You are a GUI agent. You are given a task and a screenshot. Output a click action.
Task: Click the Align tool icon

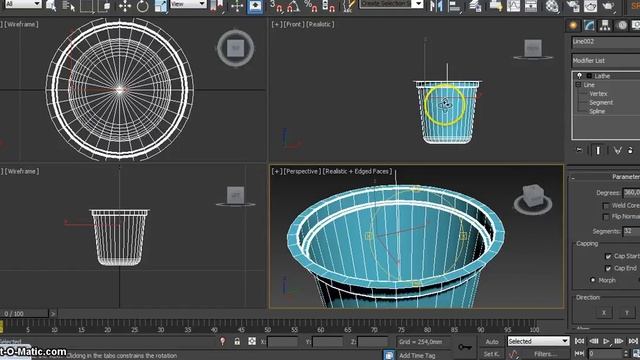coord(454,6)
